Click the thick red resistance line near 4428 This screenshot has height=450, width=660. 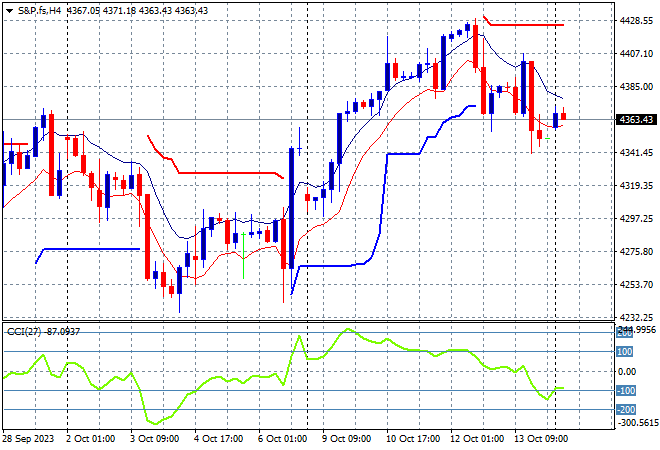[x=526, y=25]
